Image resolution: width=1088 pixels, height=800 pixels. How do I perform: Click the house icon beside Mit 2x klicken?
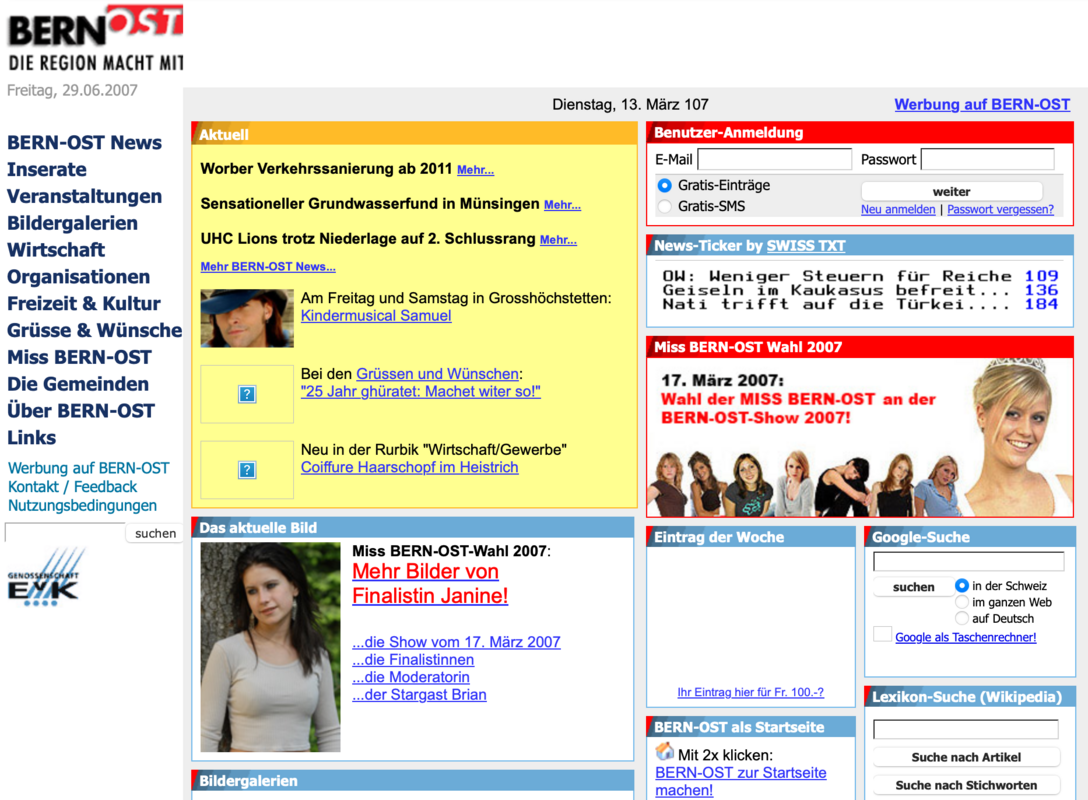[665, 751]
